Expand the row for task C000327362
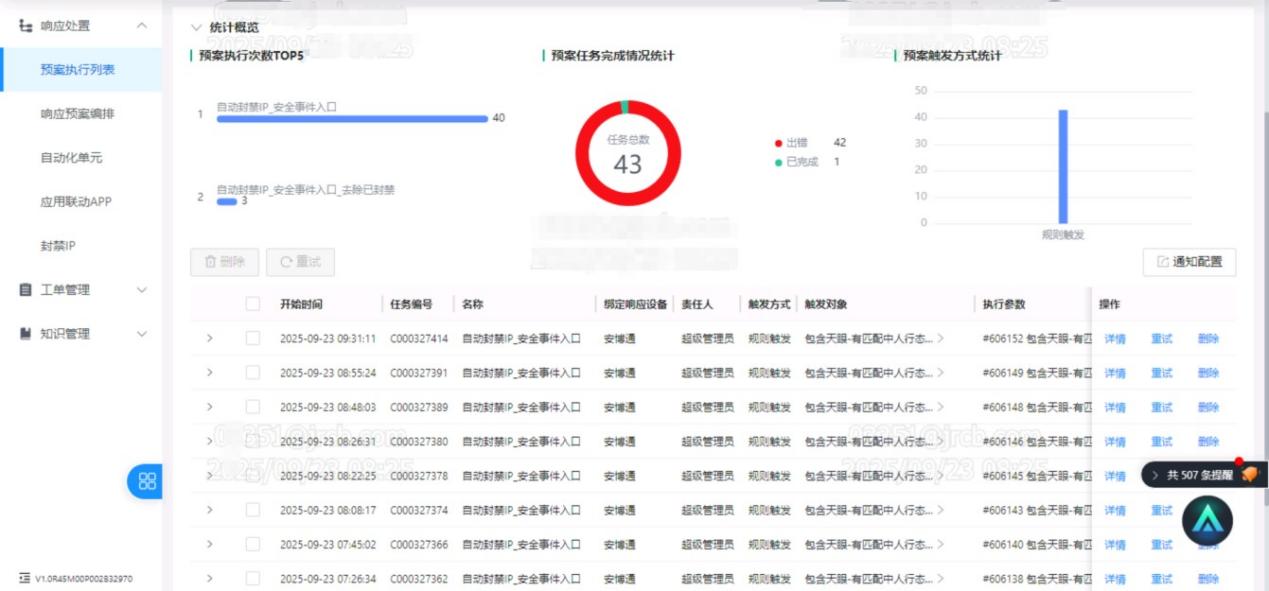The width and height of the screenshot is (1269, 591). coord(209,579)
